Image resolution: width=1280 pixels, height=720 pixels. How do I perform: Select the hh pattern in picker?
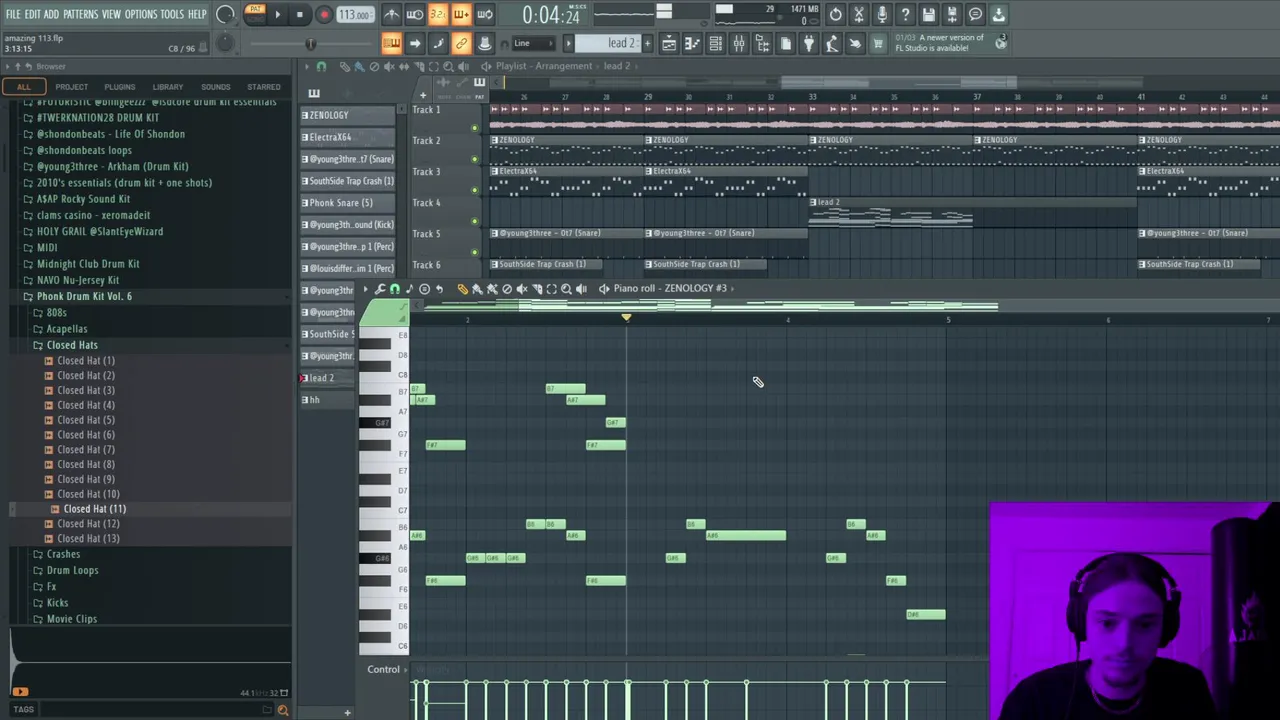click(327, 400)
